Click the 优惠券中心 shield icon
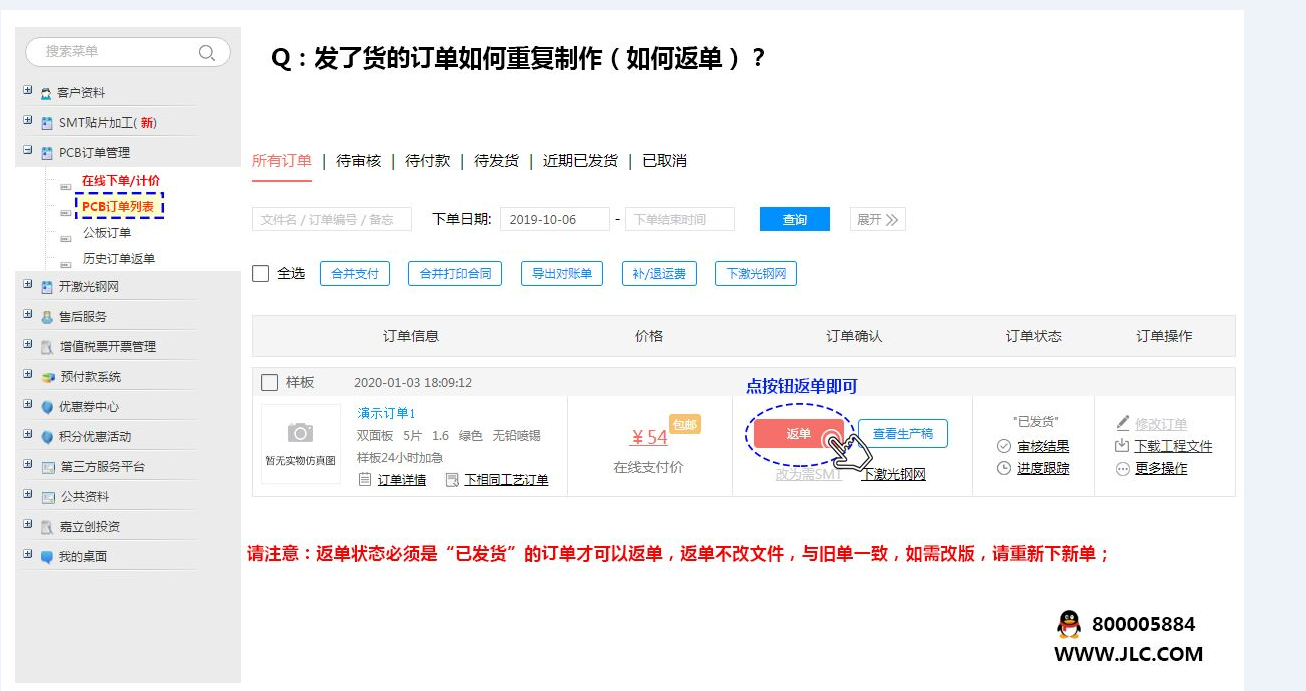 point(47,407)
